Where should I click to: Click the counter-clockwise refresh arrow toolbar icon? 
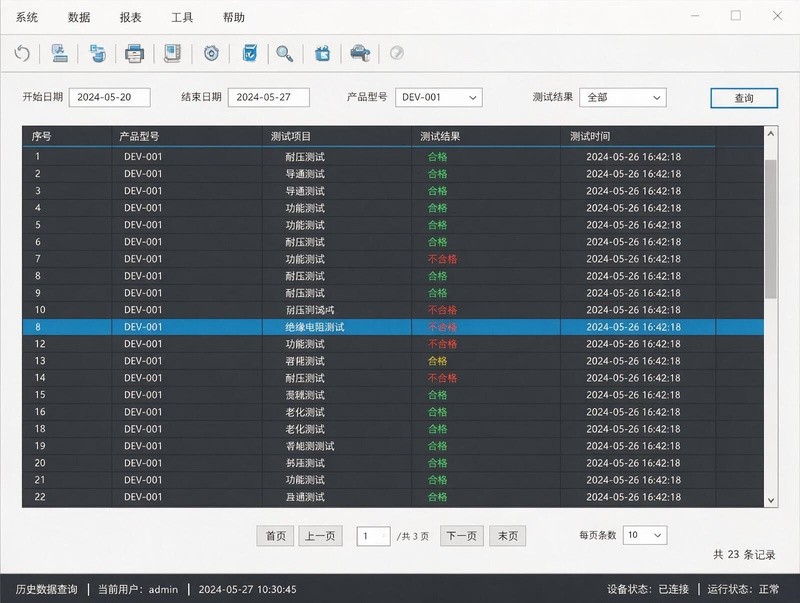[x=22, y=53]
